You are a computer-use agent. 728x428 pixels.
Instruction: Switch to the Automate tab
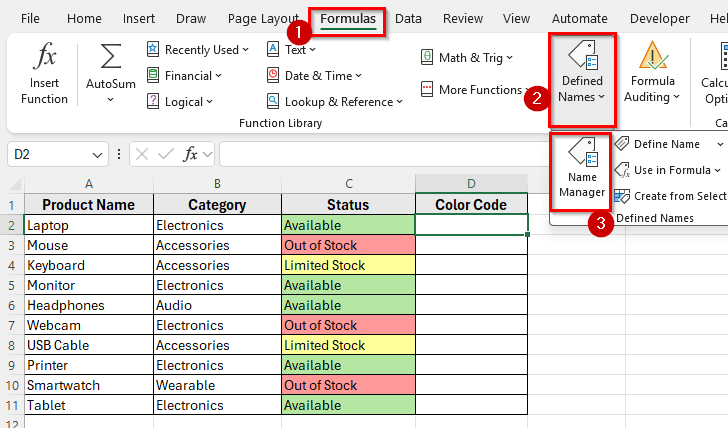(x=579, y=19)
